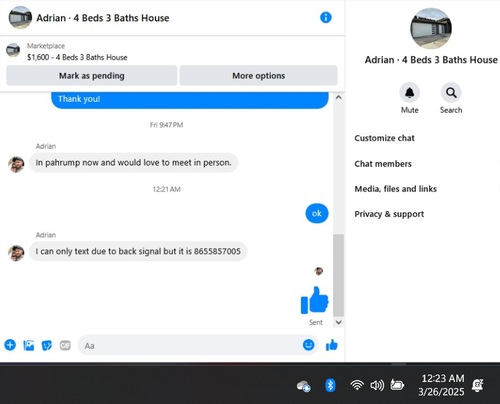Choose a GIF using the GIF icon

pos(65,345)
